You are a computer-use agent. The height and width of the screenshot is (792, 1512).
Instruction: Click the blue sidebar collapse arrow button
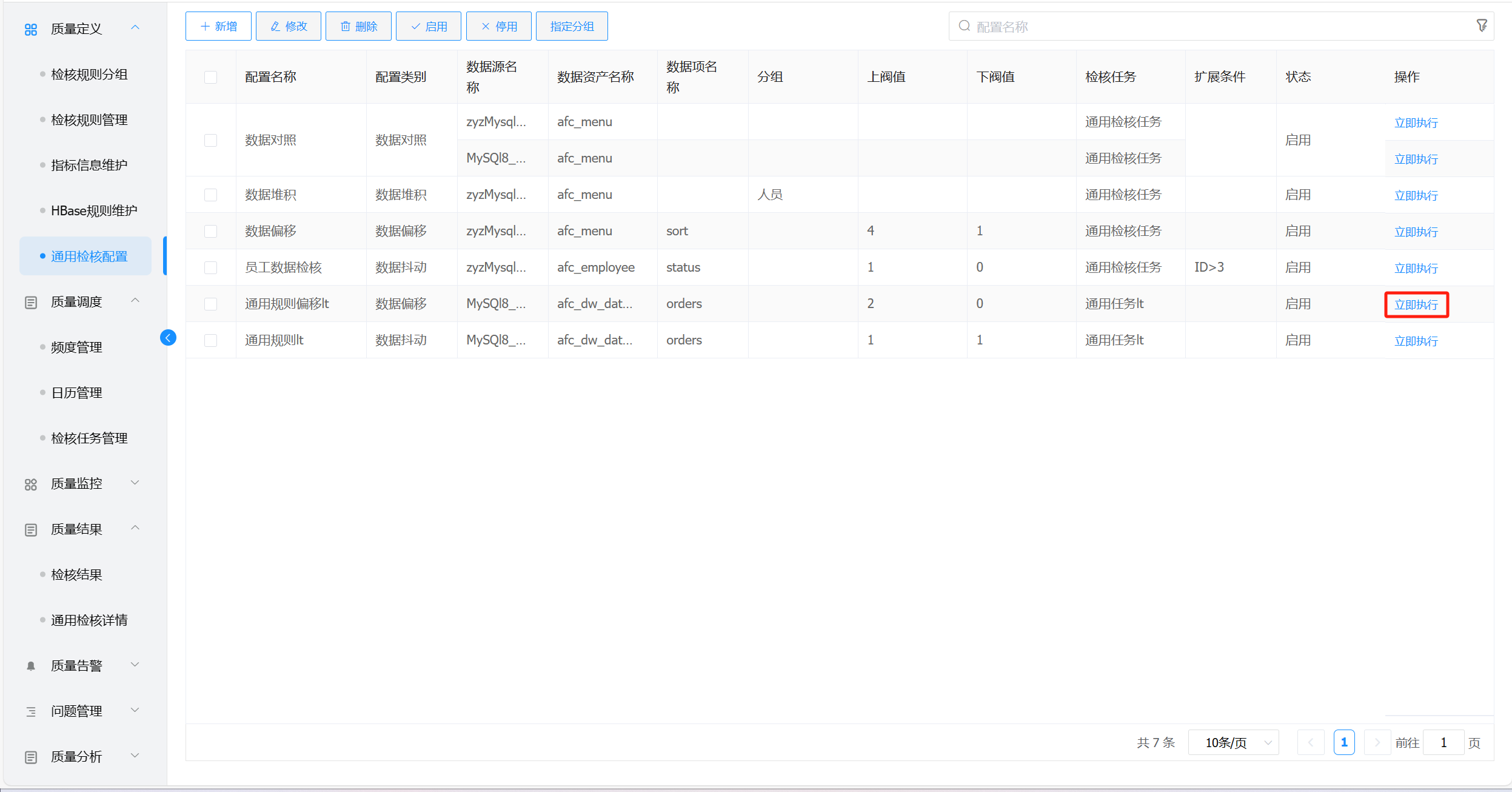(x=168, y=338)
